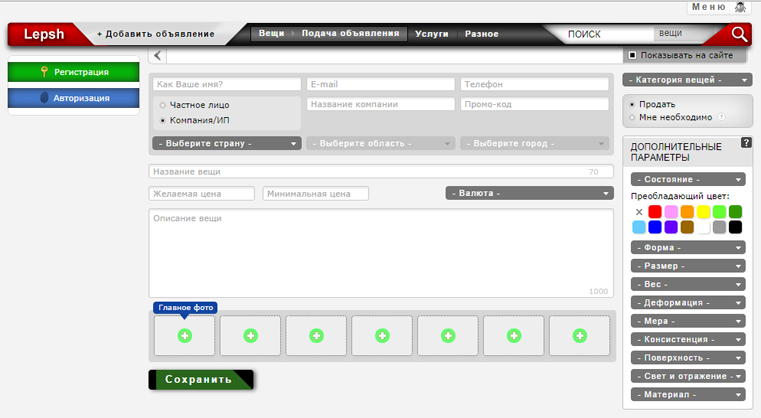Click the Описание вещи text area
This screenshot has height=418, width=761.
coord(380,252)
